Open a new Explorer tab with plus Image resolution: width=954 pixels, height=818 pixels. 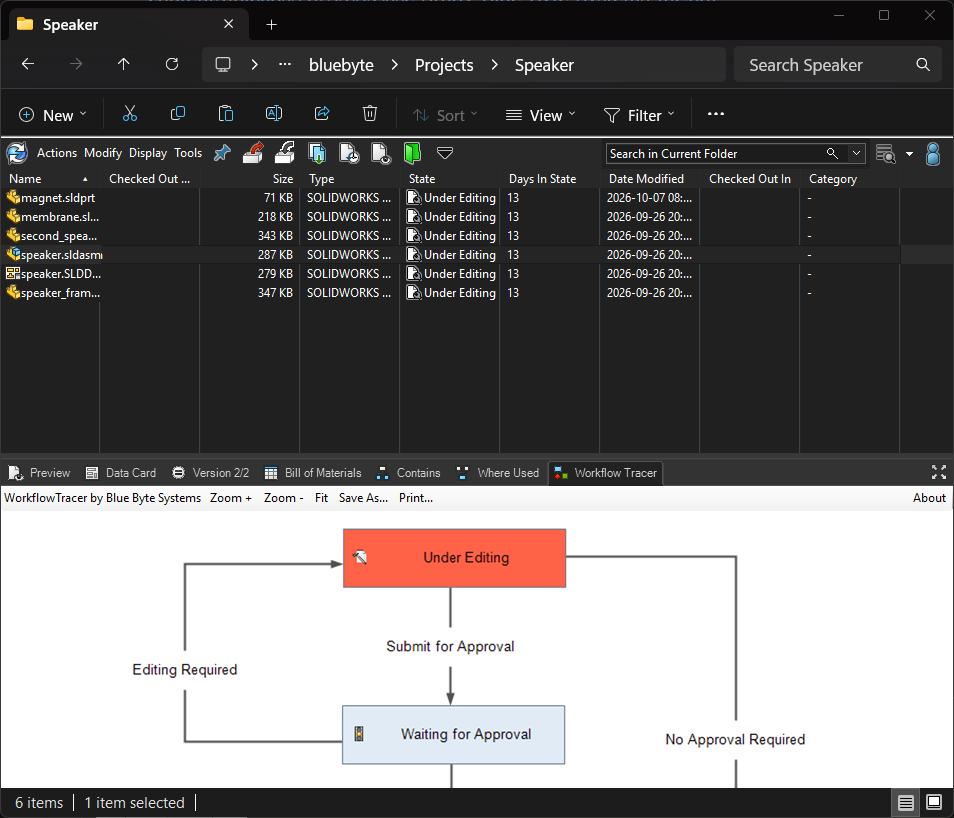(x=271, y=24)
